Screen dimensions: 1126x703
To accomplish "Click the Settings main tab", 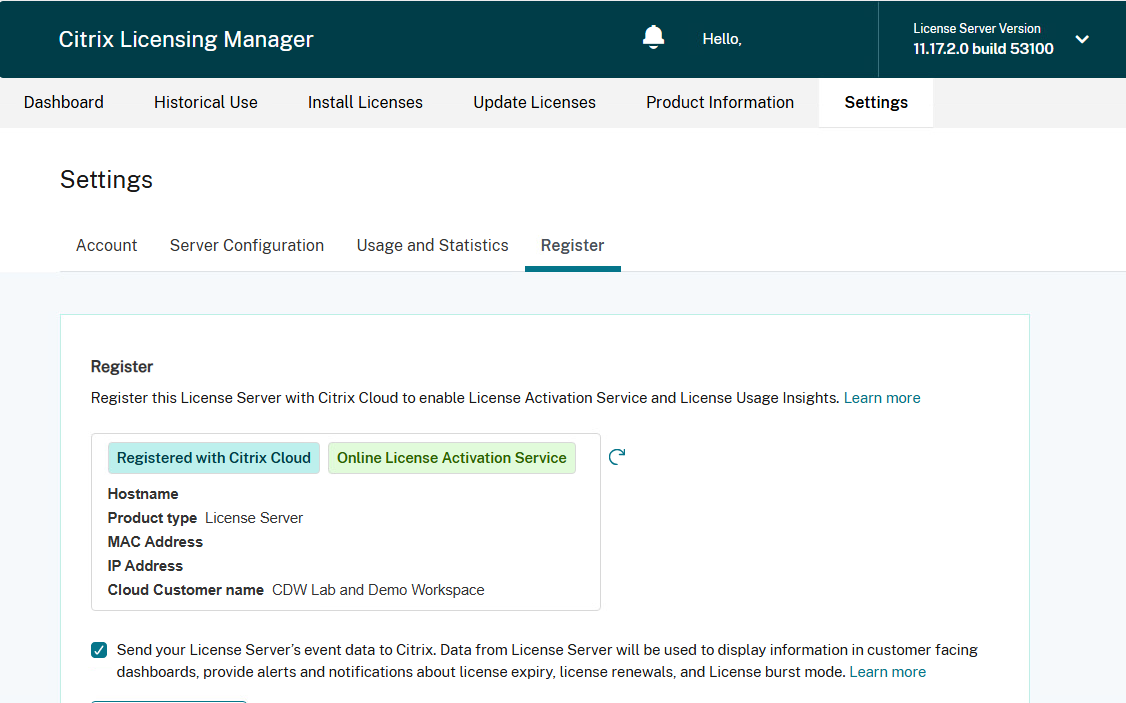I will pyautogui.click(x=876, y=102).
